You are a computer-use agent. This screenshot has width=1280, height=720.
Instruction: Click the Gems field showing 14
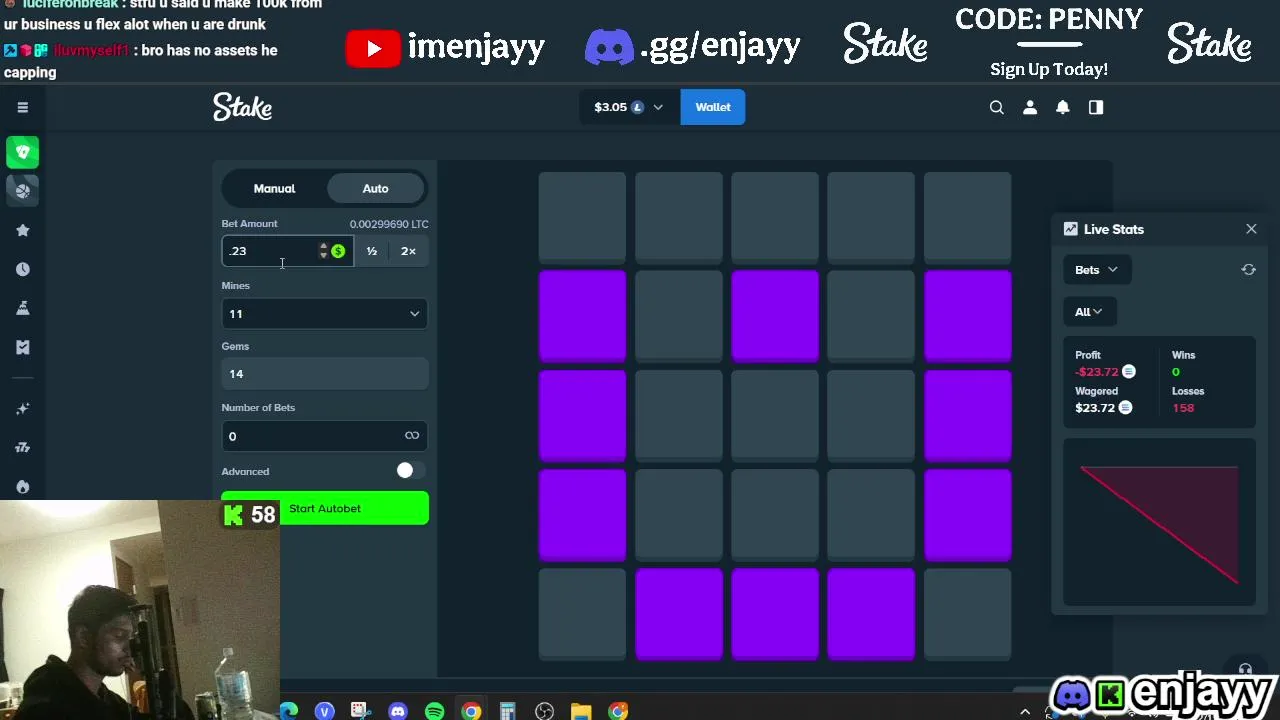(x=325, y=374)
